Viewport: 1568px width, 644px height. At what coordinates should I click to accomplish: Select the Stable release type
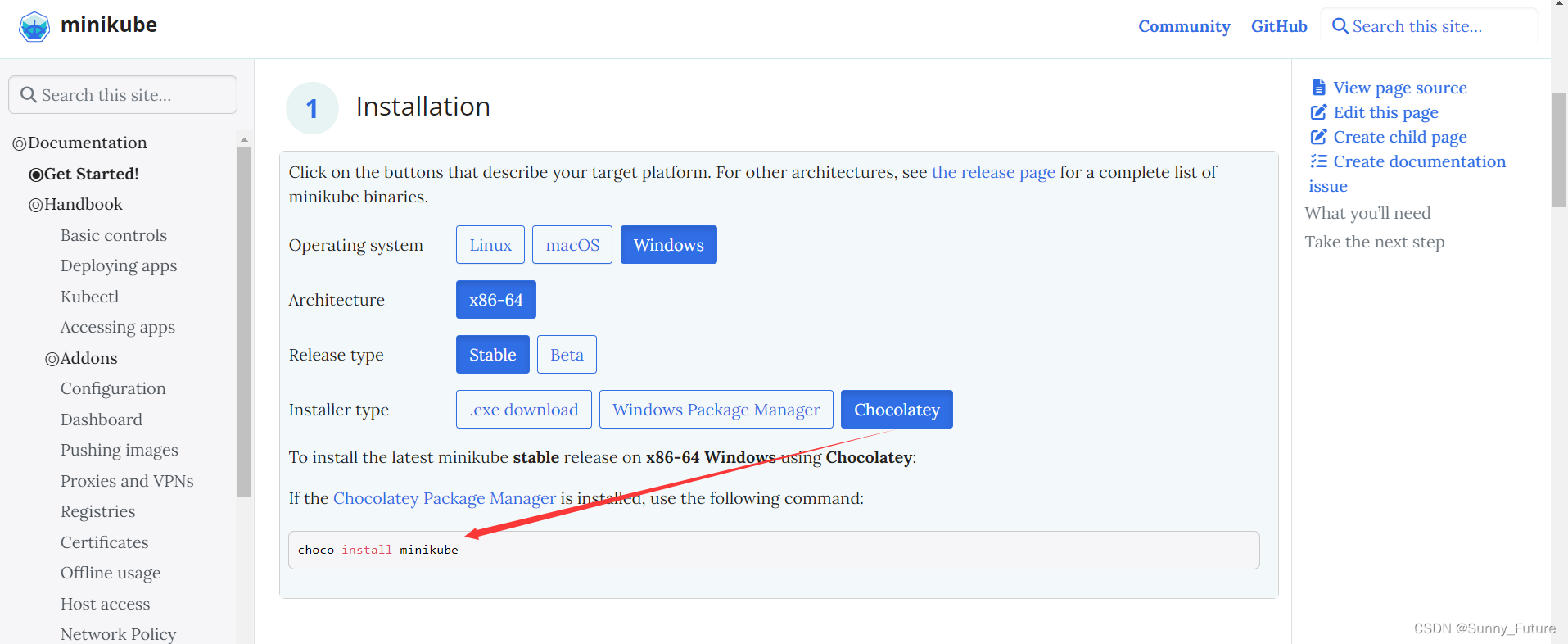tap(493, 355)
